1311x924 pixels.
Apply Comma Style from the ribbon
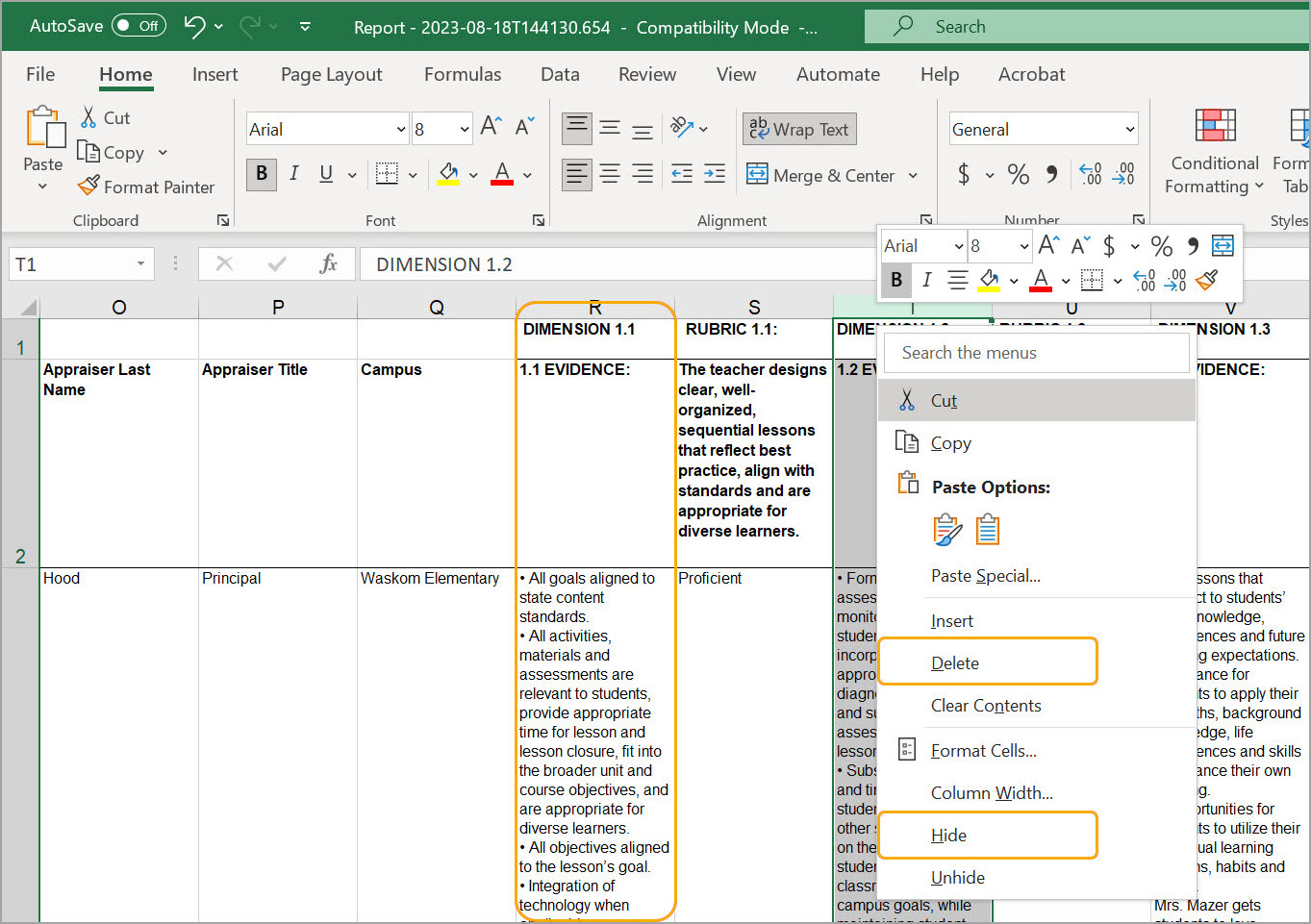pyautogui.click(x=1052, y=174)
